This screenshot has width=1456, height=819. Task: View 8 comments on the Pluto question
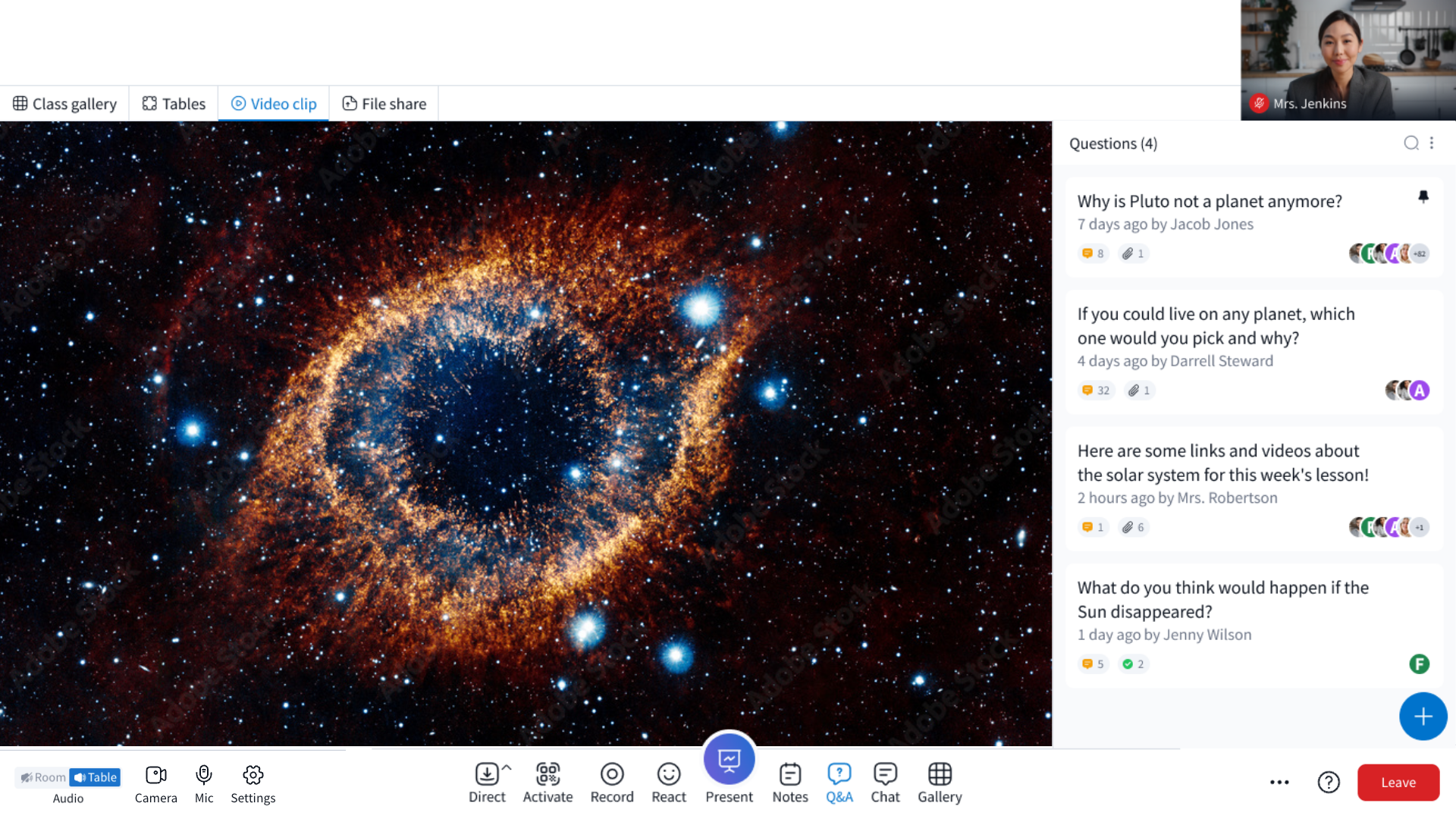coord(1093,253)
